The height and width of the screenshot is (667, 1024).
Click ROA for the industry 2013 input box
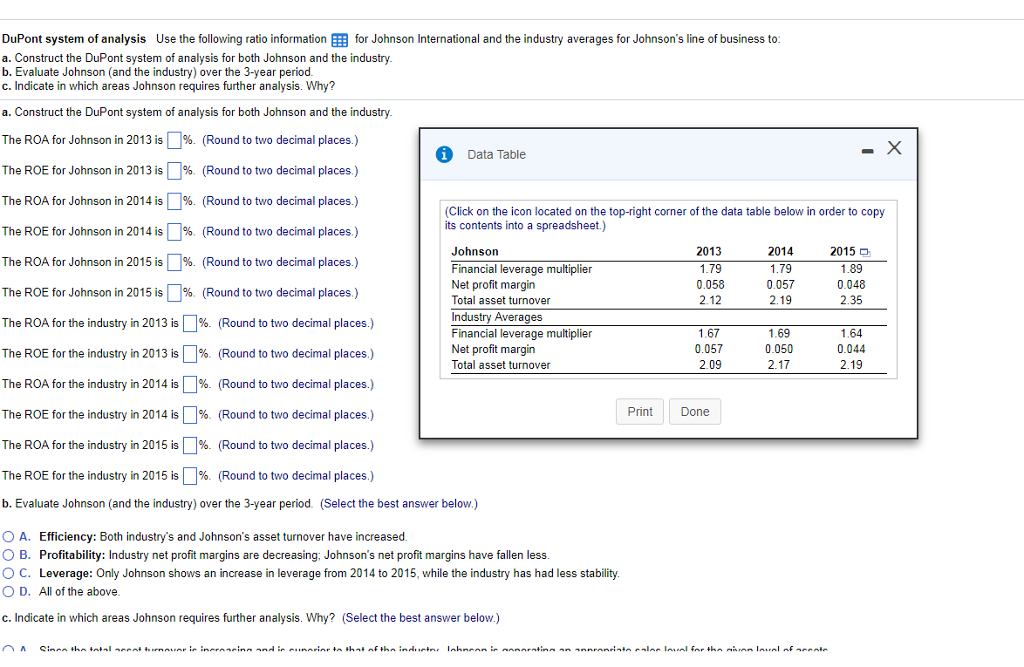190,323
